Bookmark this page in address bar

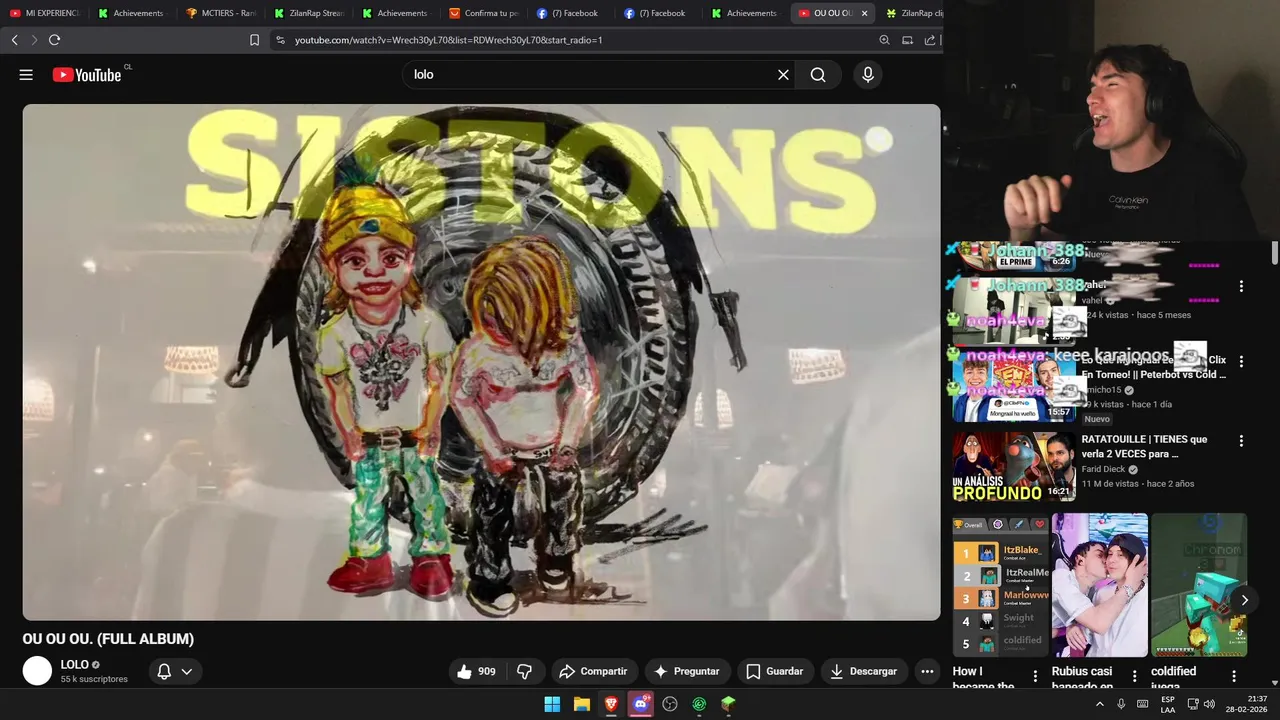[254, 40]
